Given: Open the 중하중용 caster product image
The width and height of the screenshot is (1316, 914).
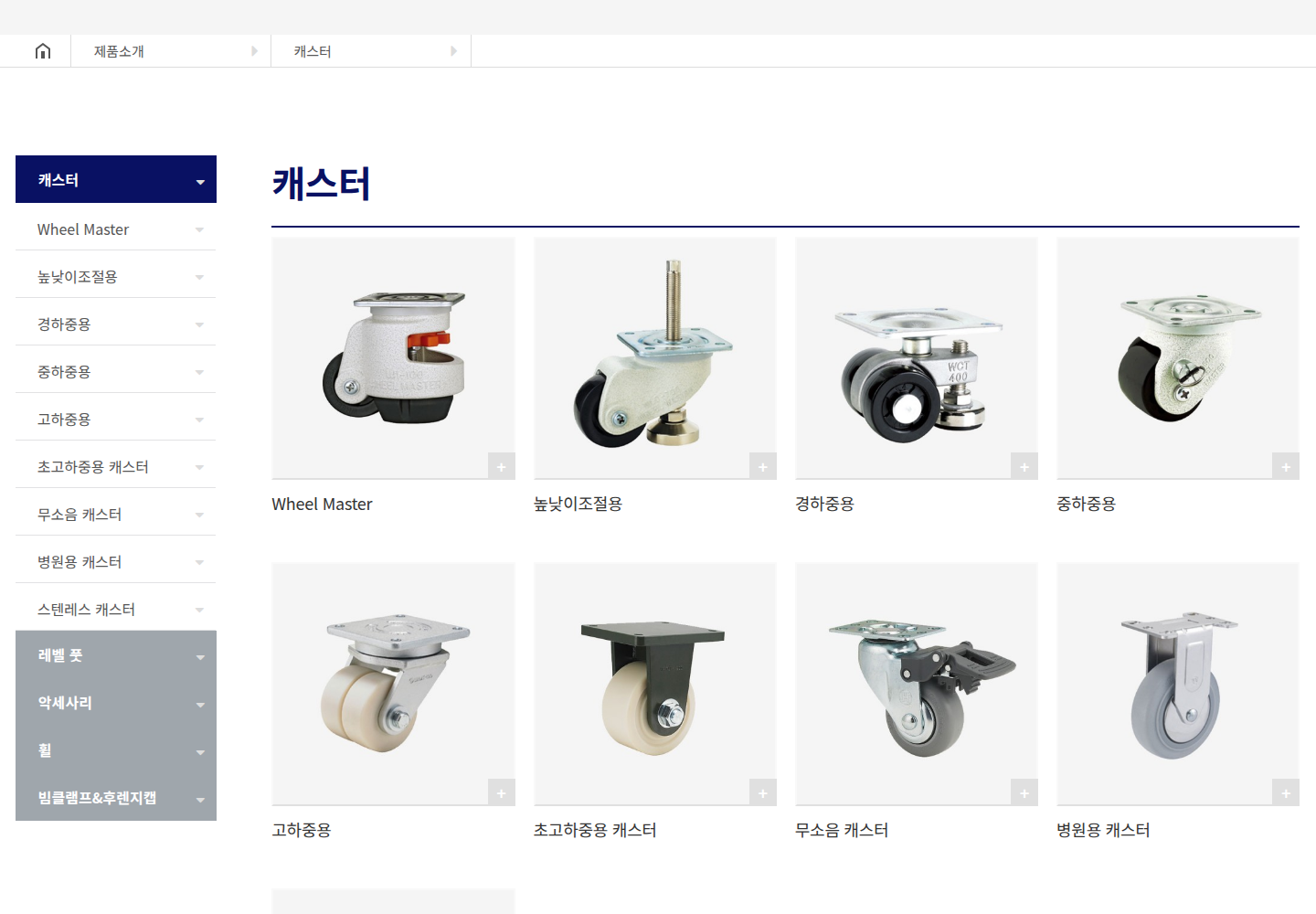Looking at the screenshot, I should 1178,358.
